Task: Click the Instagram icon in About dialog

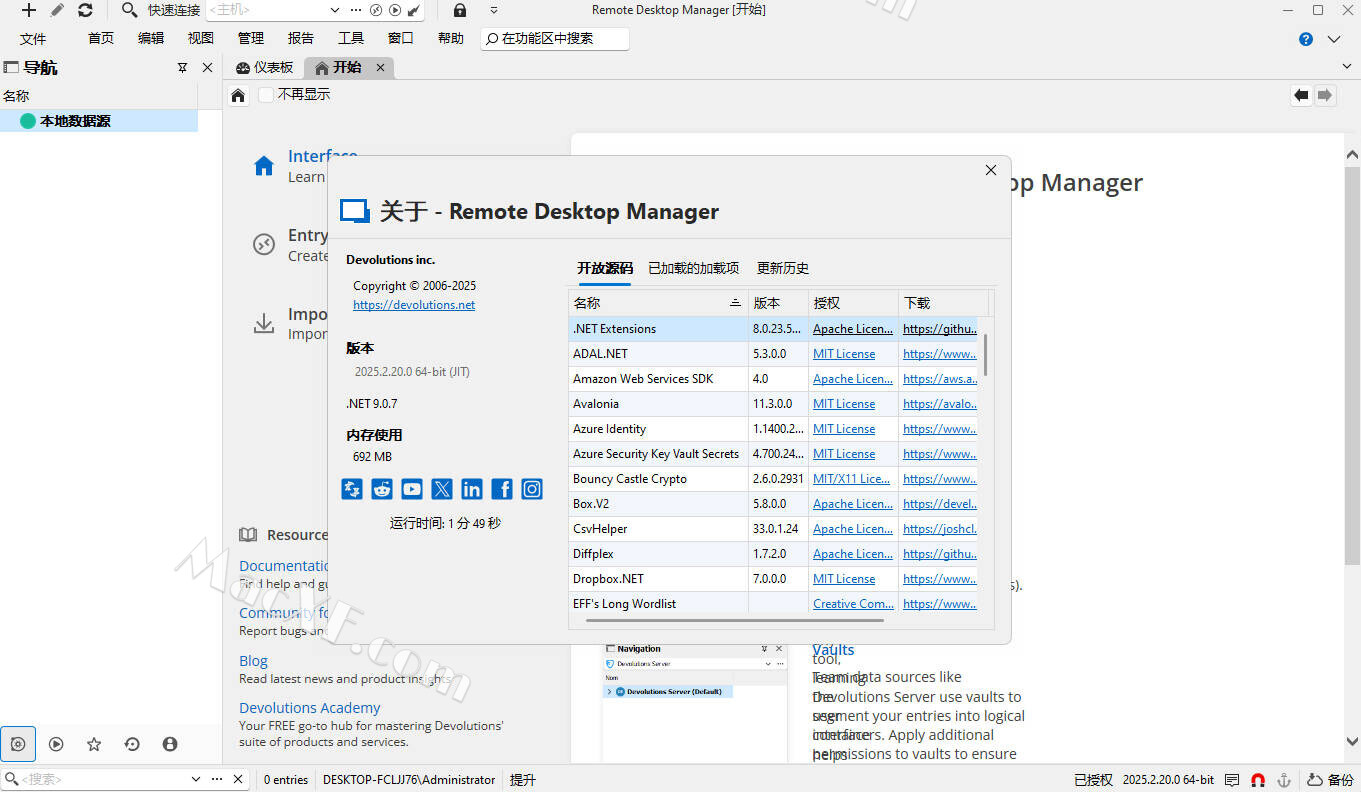Action: coord(532,489)
